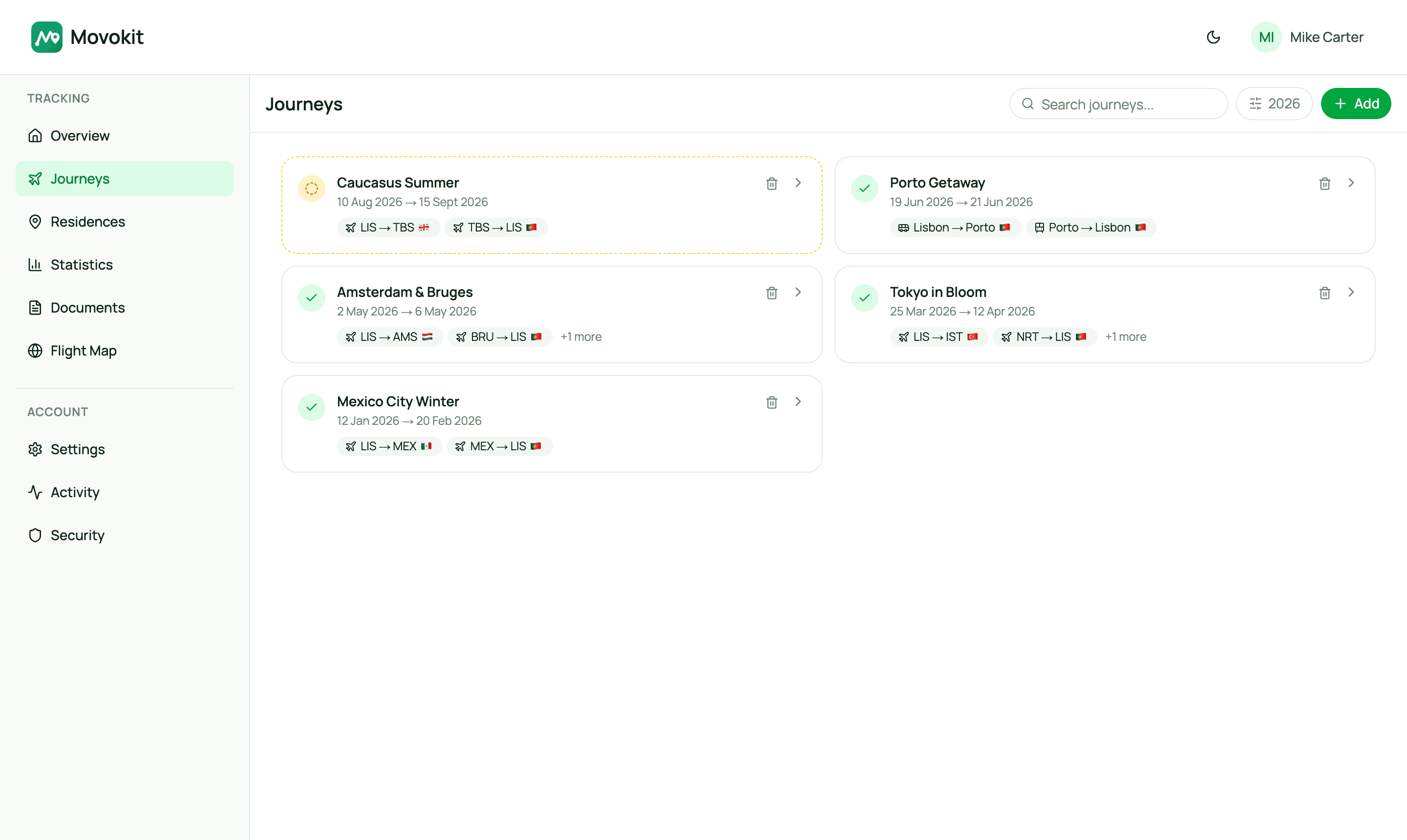This screenshot has height=840, width=1407.
Task: Delete the Amsterdam & Bruges journey
Action: click(771, 293)
